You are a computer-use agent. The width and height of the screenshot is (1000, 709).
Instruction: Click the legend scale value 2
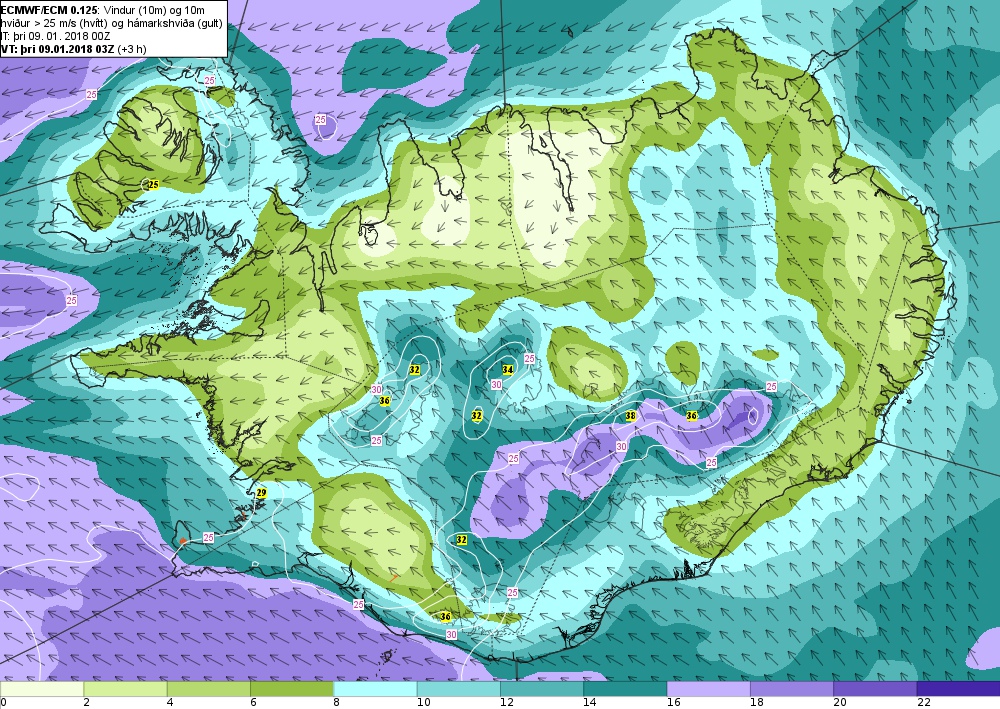click(86, 703)
